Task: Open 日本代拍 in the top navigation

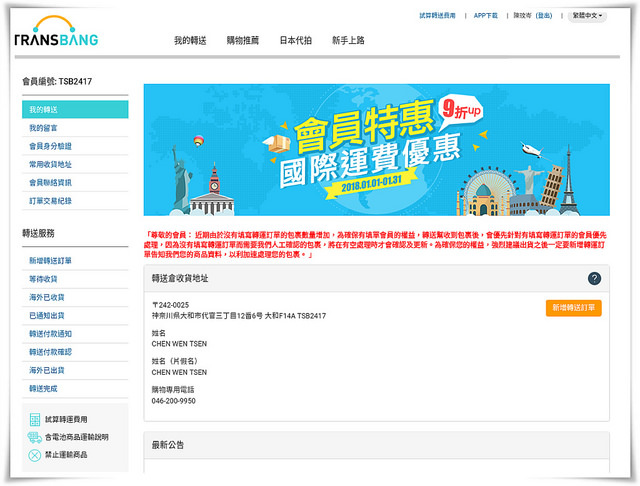Action: pos(296,40)
